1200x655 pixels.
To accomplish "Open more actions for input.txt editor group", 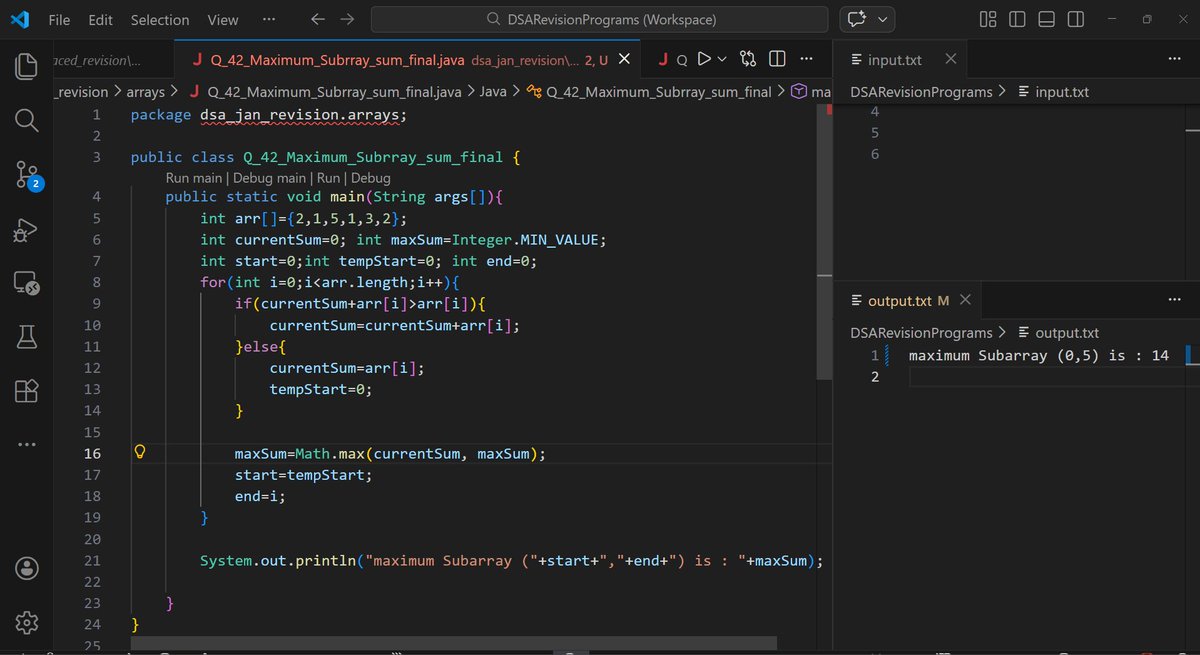I will tap(1175, 59).
